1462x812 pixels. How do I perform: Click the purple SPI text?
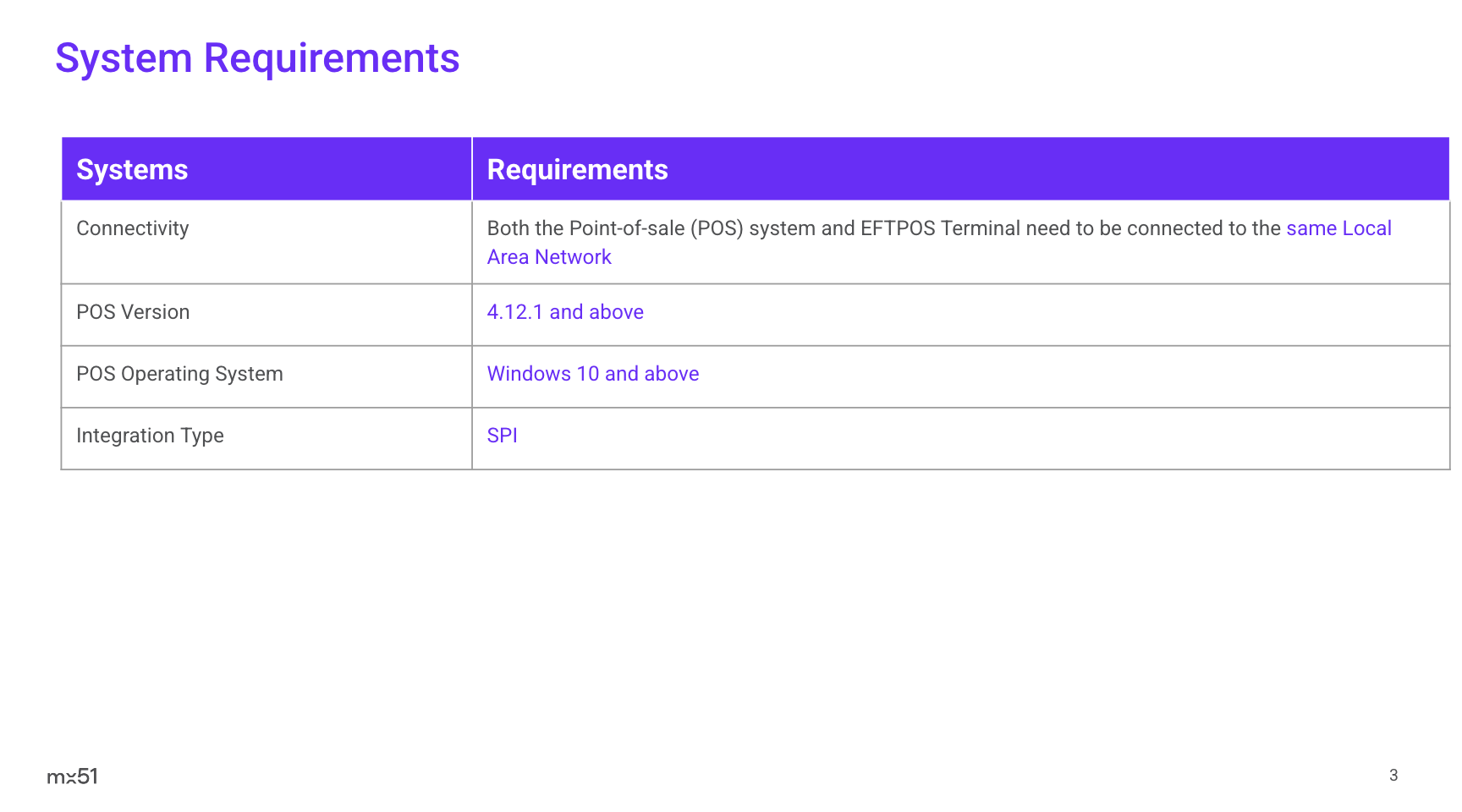502,436
